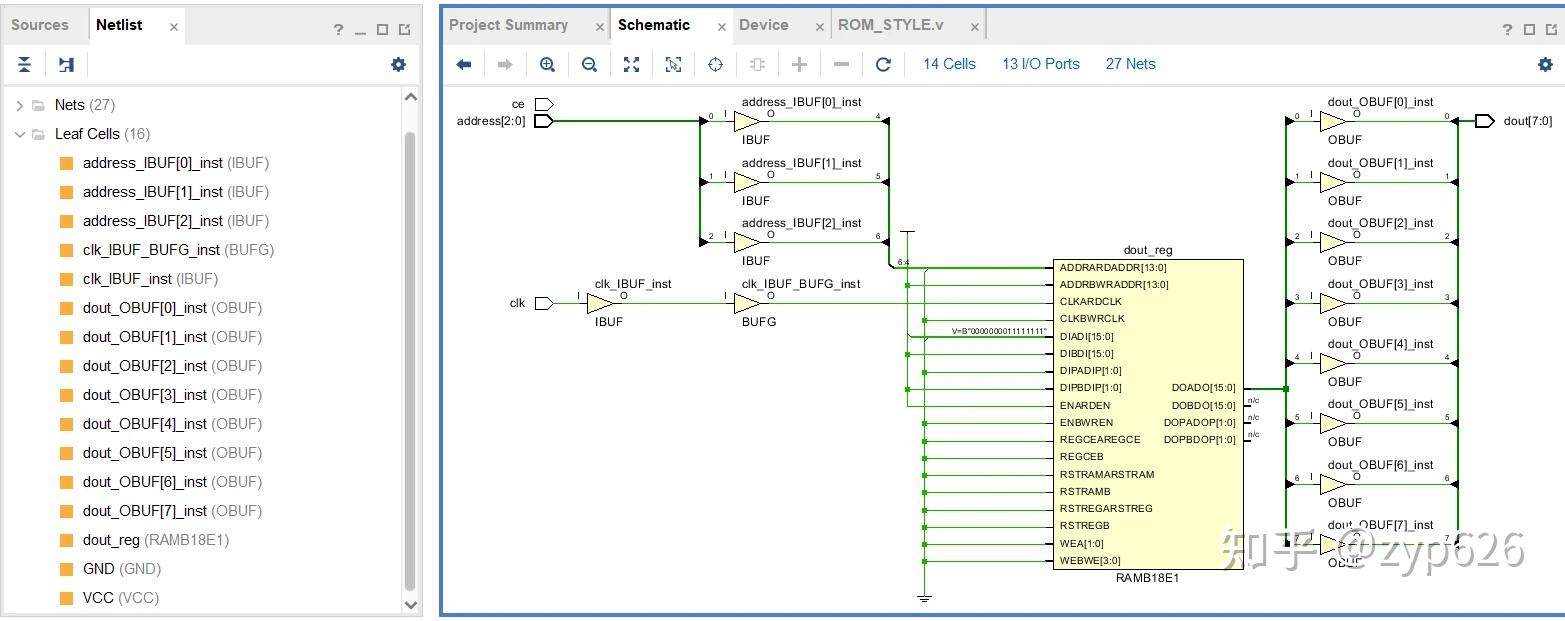Collapse the Leaf Cells (16) node

point(19,134)
